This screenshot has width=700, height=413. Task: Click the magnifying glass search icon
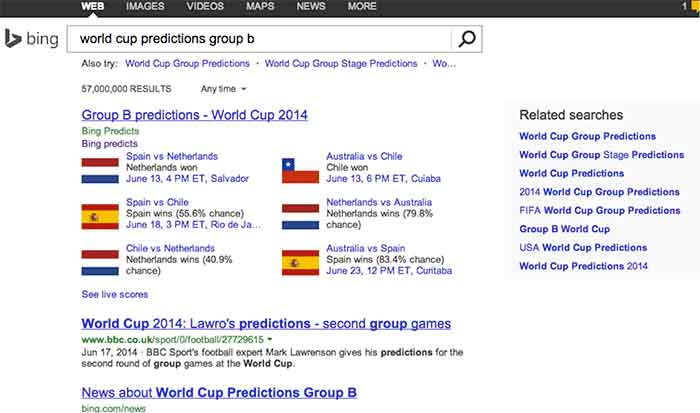coord(467,40)
